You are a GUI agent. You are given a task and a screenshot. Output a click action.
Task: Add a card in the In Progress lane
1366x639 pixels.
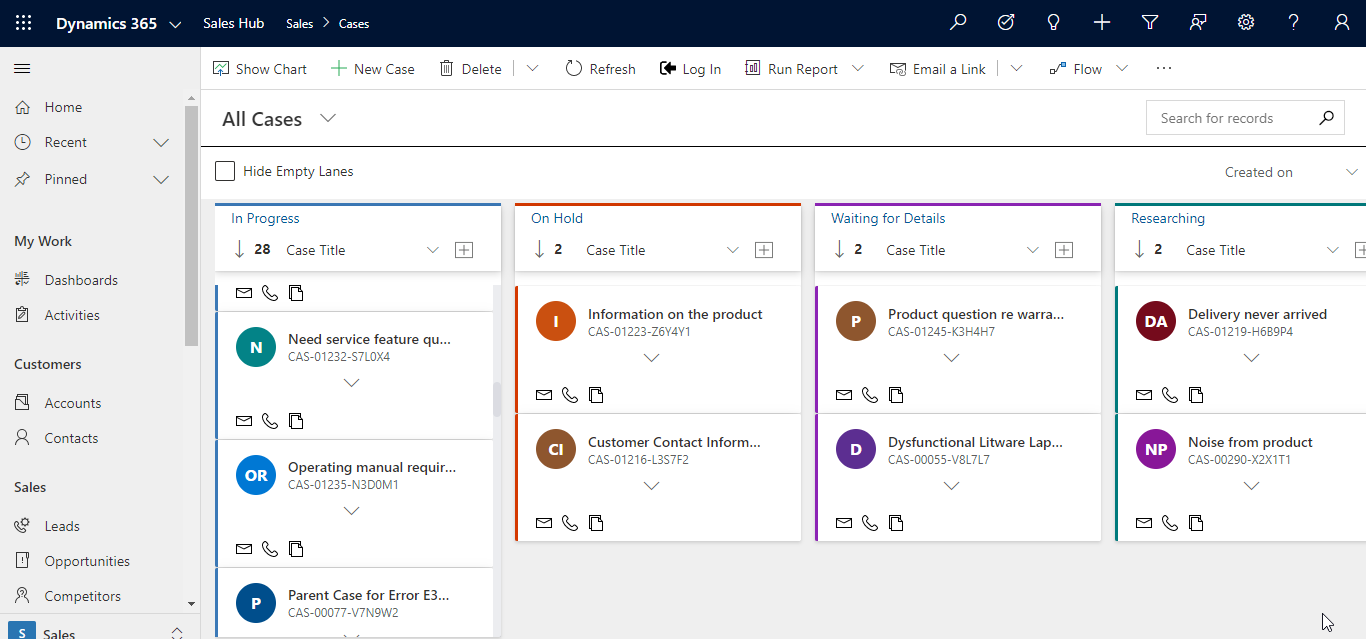click(x=464, y=250)
